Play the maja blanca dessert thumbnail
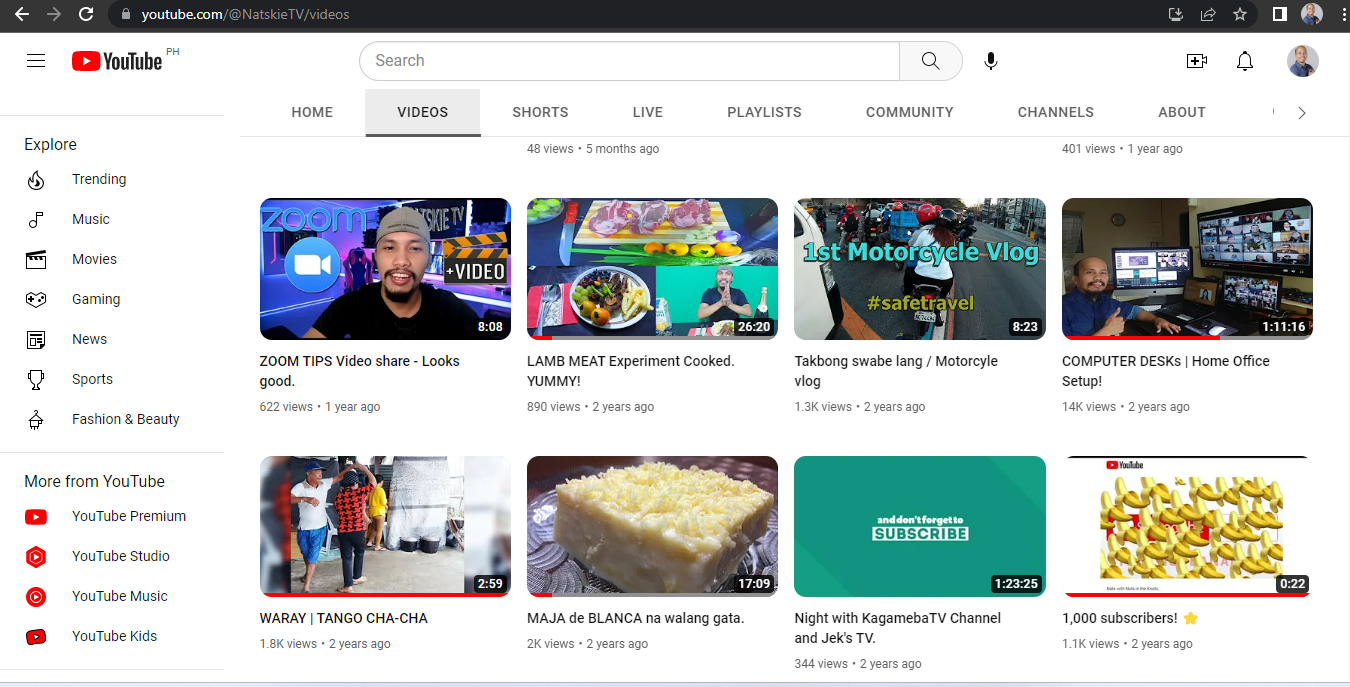The width and height of the screenshot is (1350, 687). [652, 527]
